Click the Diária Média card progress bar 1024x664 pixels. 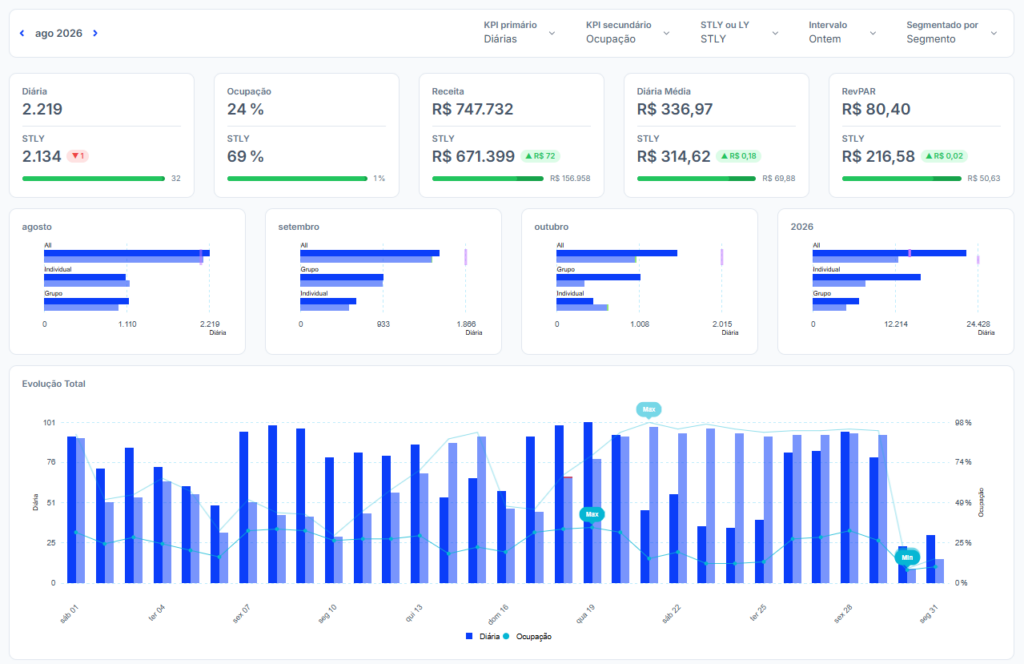coord(696,178)
